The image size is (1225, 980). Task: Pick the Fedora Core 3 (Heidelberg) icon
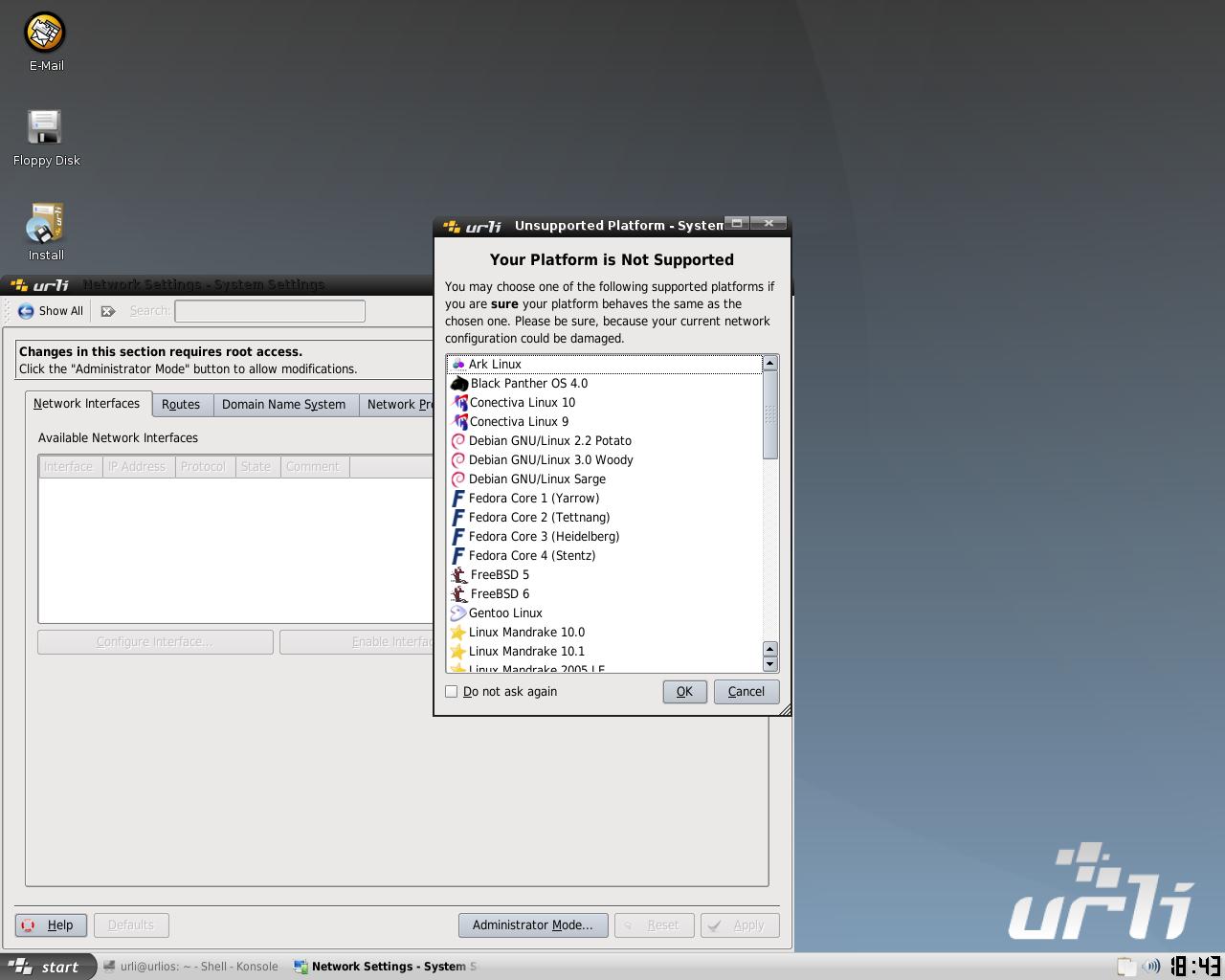pyautogui.click(x=458, y=536)
